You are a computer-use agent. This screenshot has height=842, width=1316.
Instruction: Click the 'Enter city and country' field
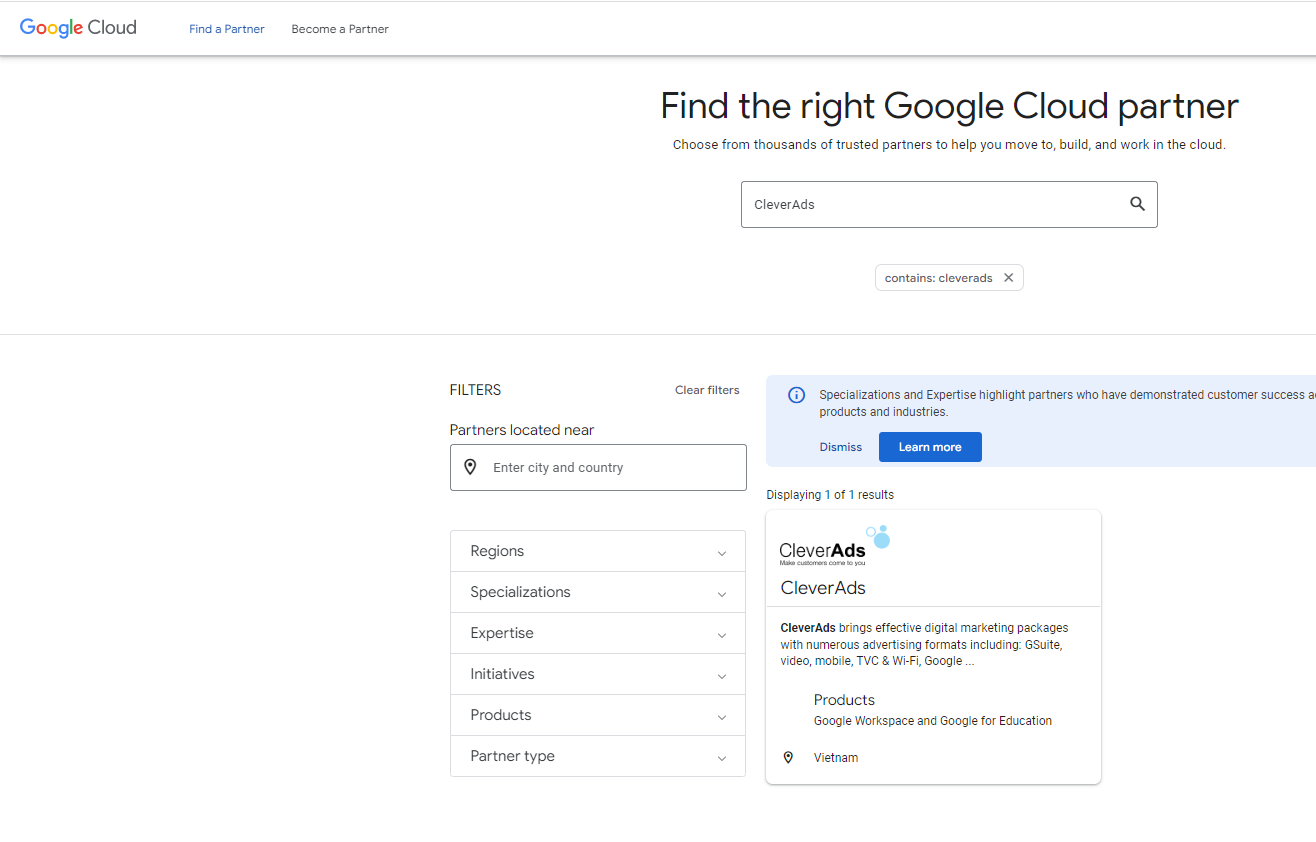[x=598, y=467]
